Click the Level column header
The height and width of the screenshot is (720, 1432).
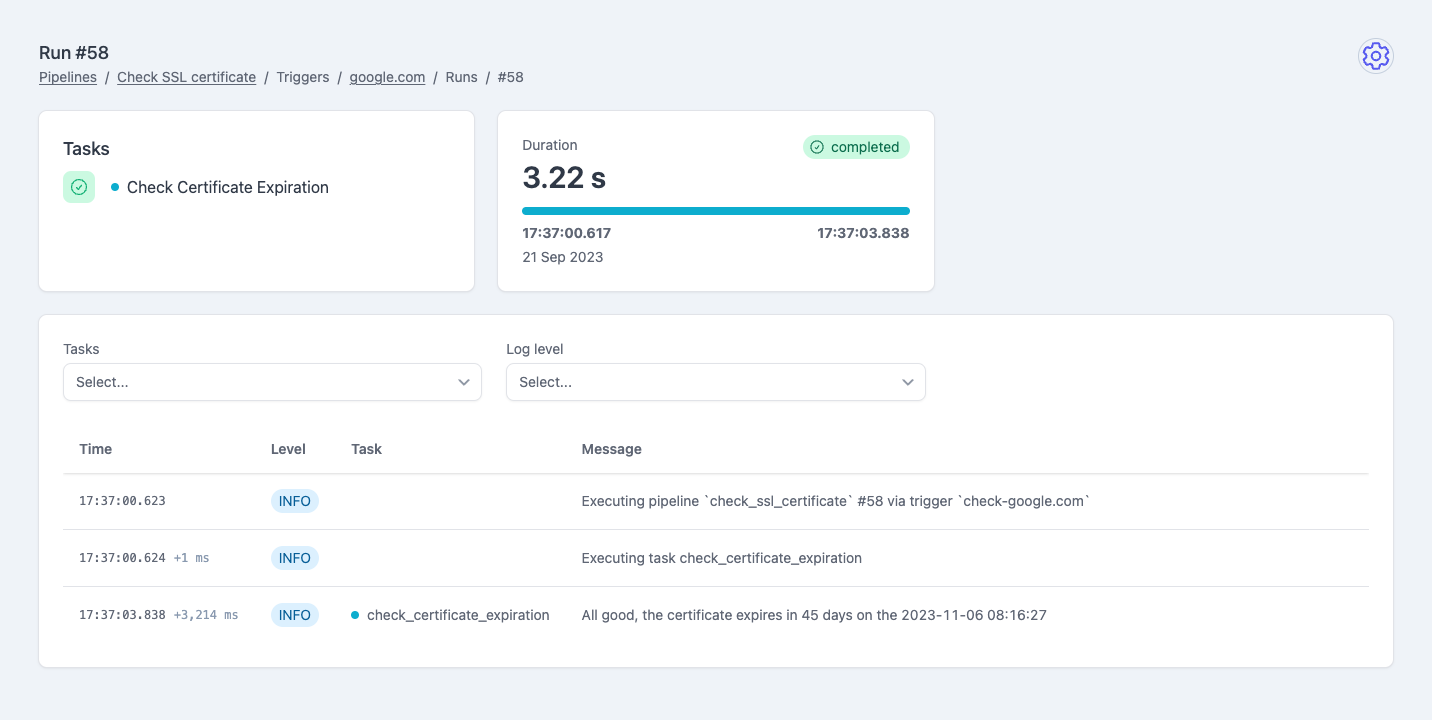click(288, 449)
